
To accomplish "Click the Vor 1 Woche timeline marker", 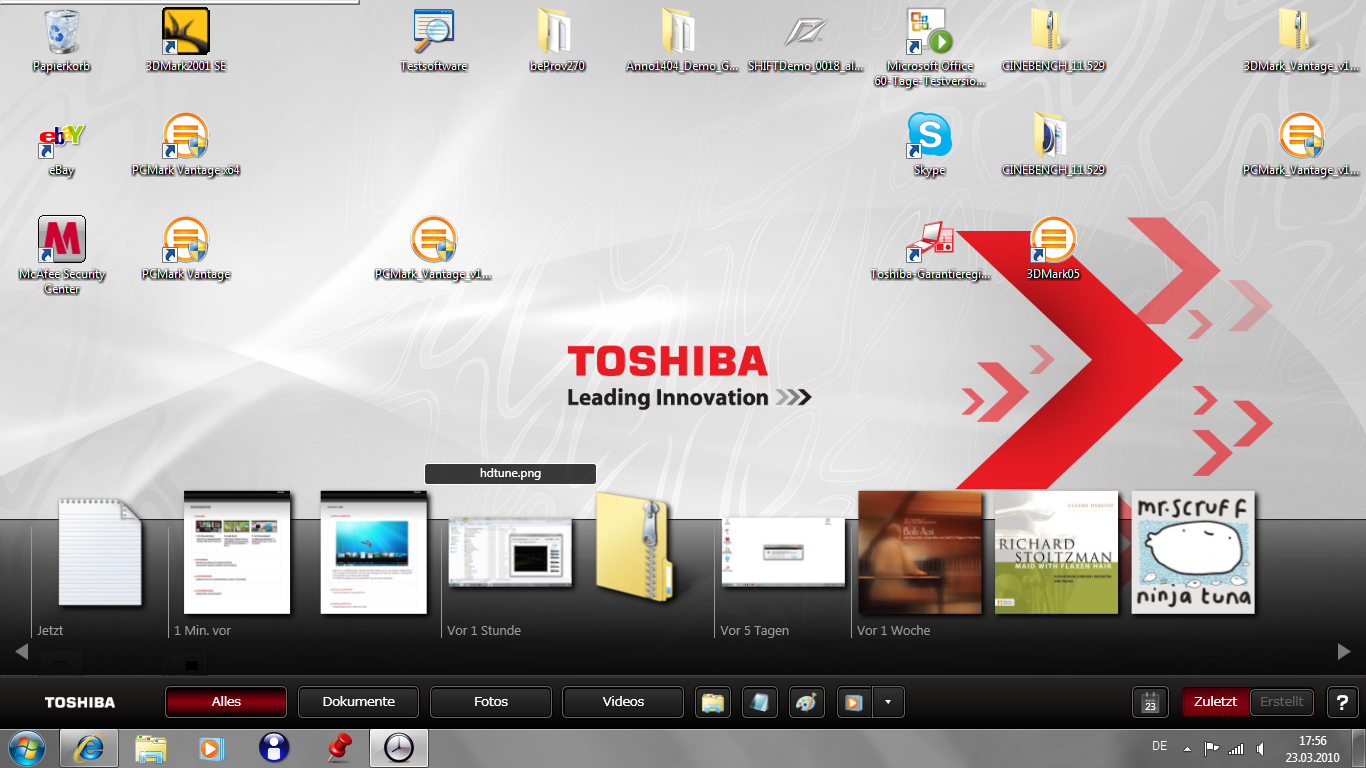I will 893,631.
